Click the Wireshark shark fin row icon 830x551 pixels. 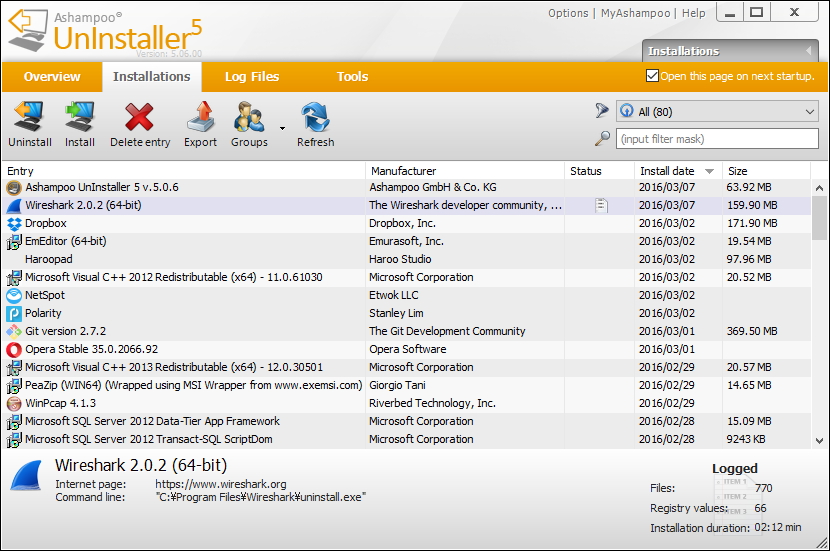click(14, 205)
